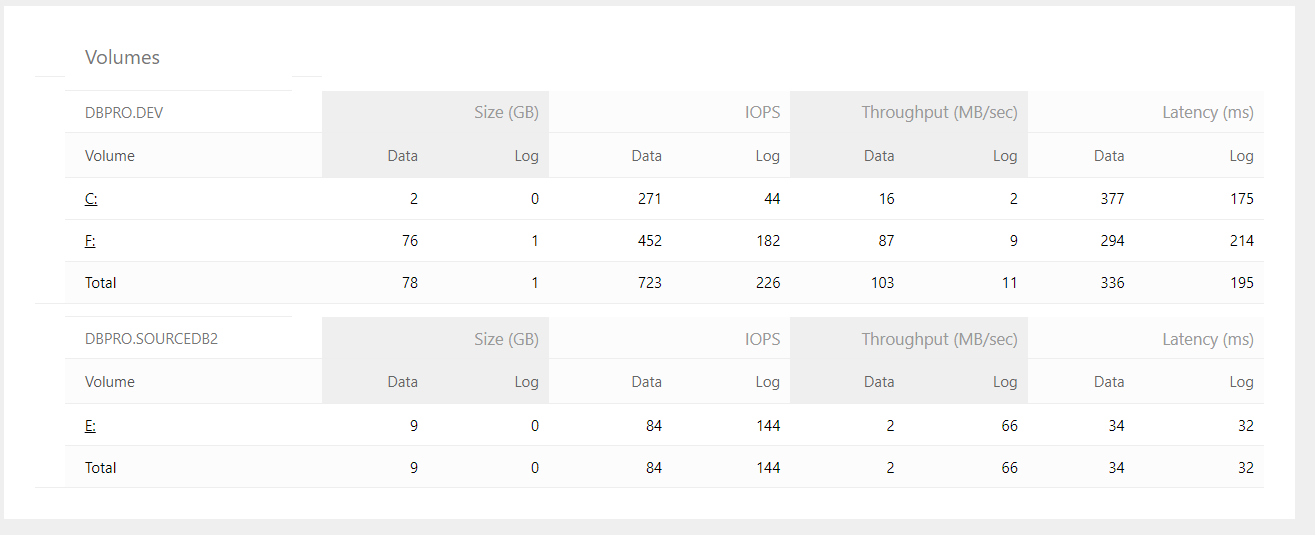Click DBPRO.DEV total data IOPS 723
Image resolution: width=1315 pixels, height=535 pixels.
646,283
